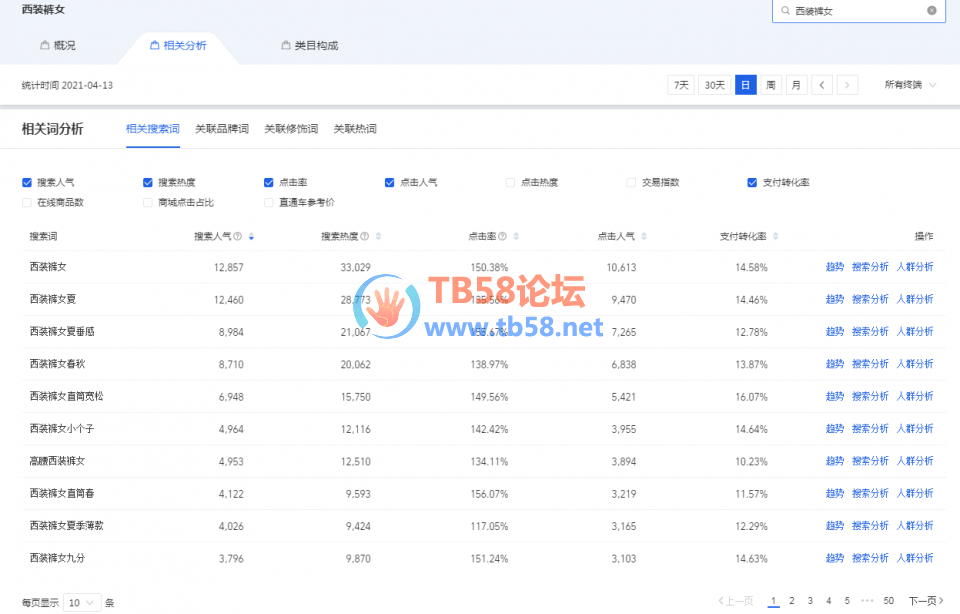Enable the 点击热度 checkbox
Viewport: 960px width, 614px height.
pos(510,182)
